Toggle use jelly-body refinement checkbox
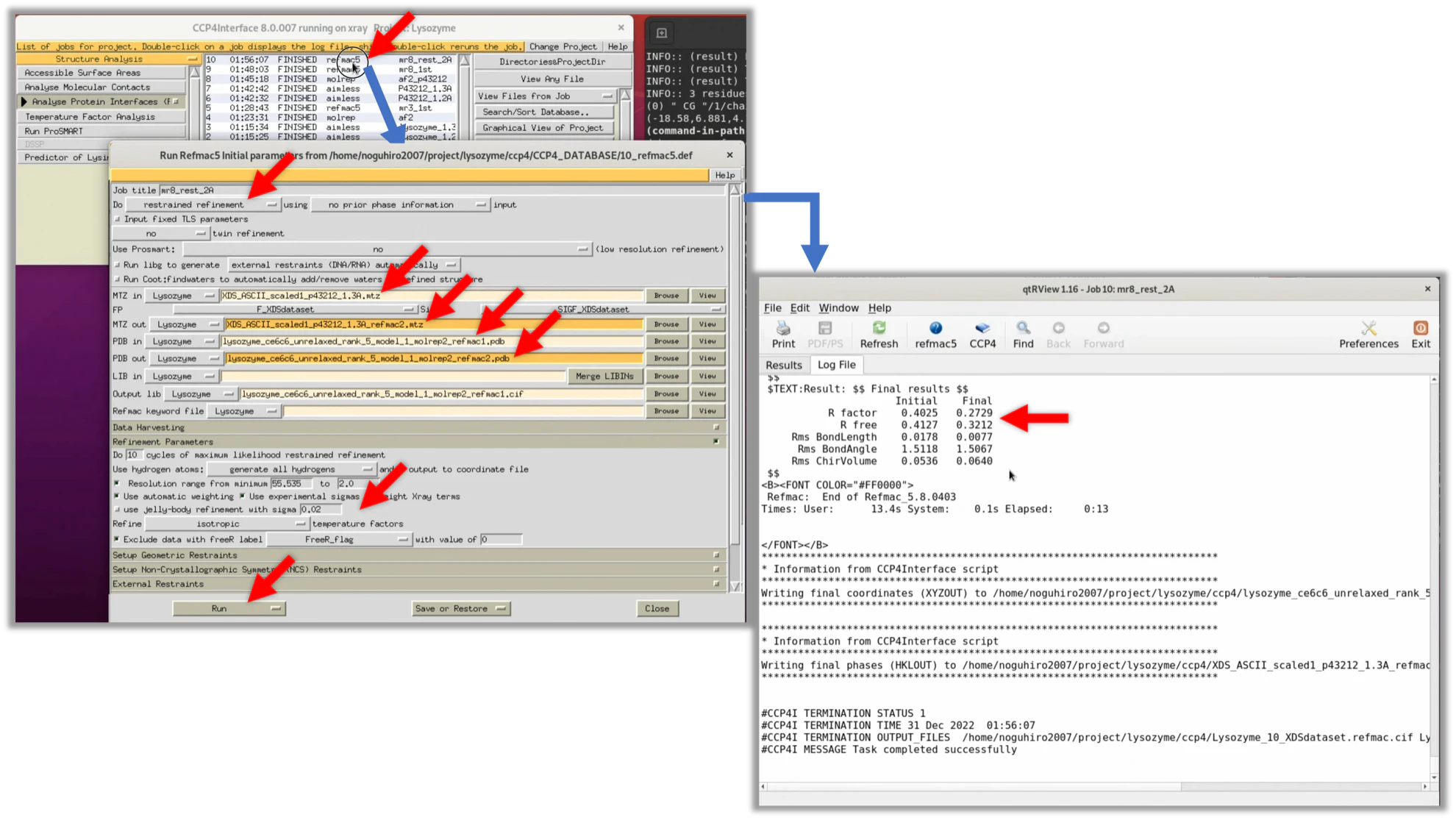 (118, 510)
